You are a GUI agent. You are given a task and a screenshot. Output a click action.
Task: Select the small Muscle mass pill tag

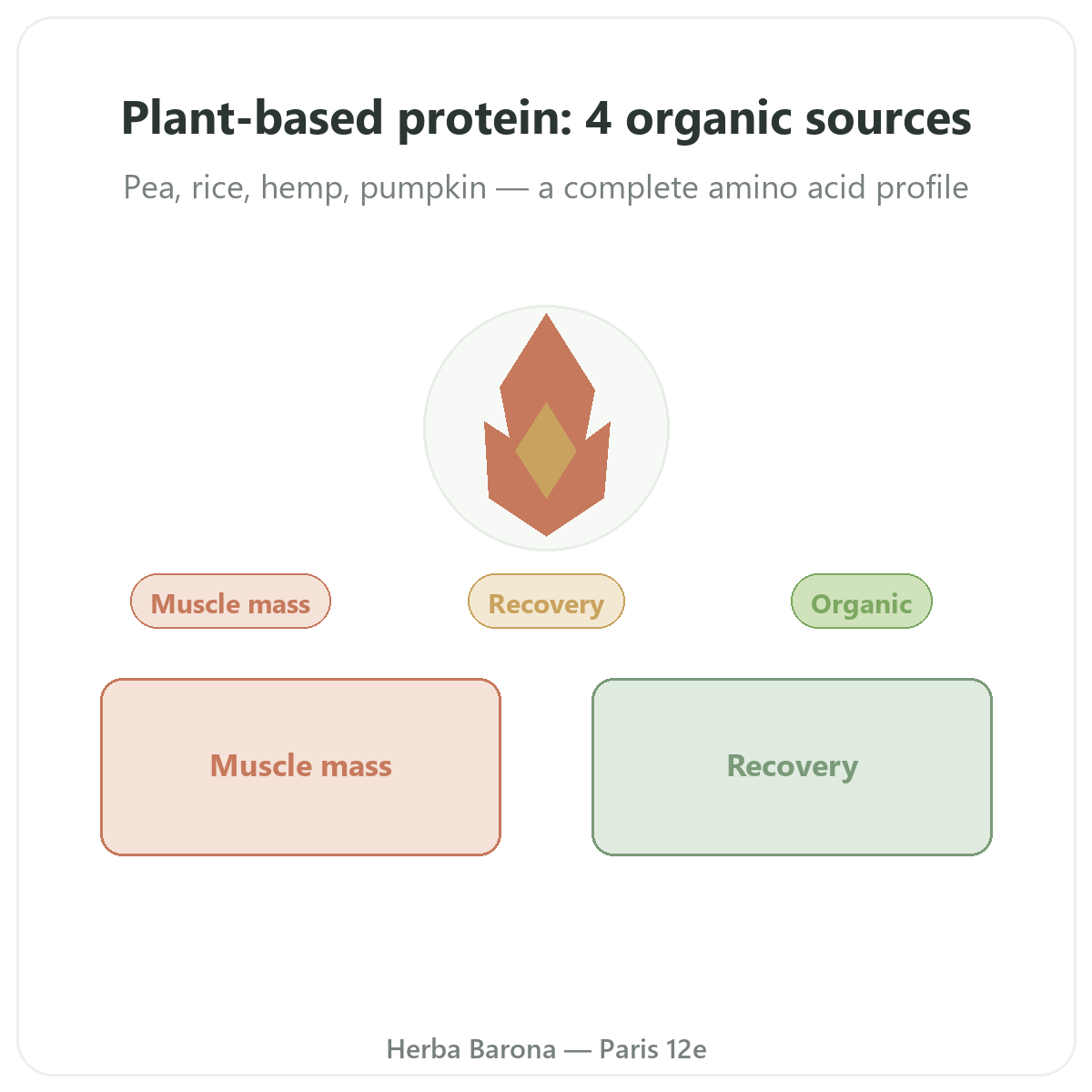(x=230, y=602)
